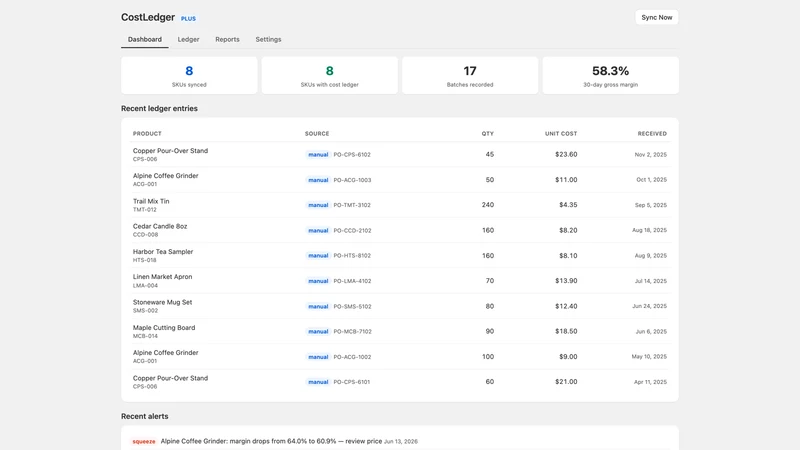Click the Recent alerts heading
Screen dimensions: 800x450
click(x=144, y=416)
